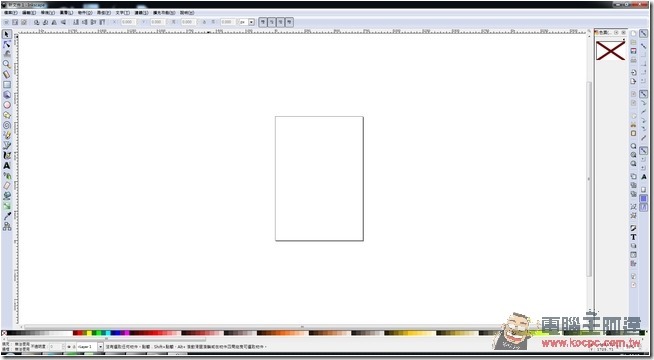Expand the Layer 1 layer dropdown
654x360 pixels.
[100, 347]
